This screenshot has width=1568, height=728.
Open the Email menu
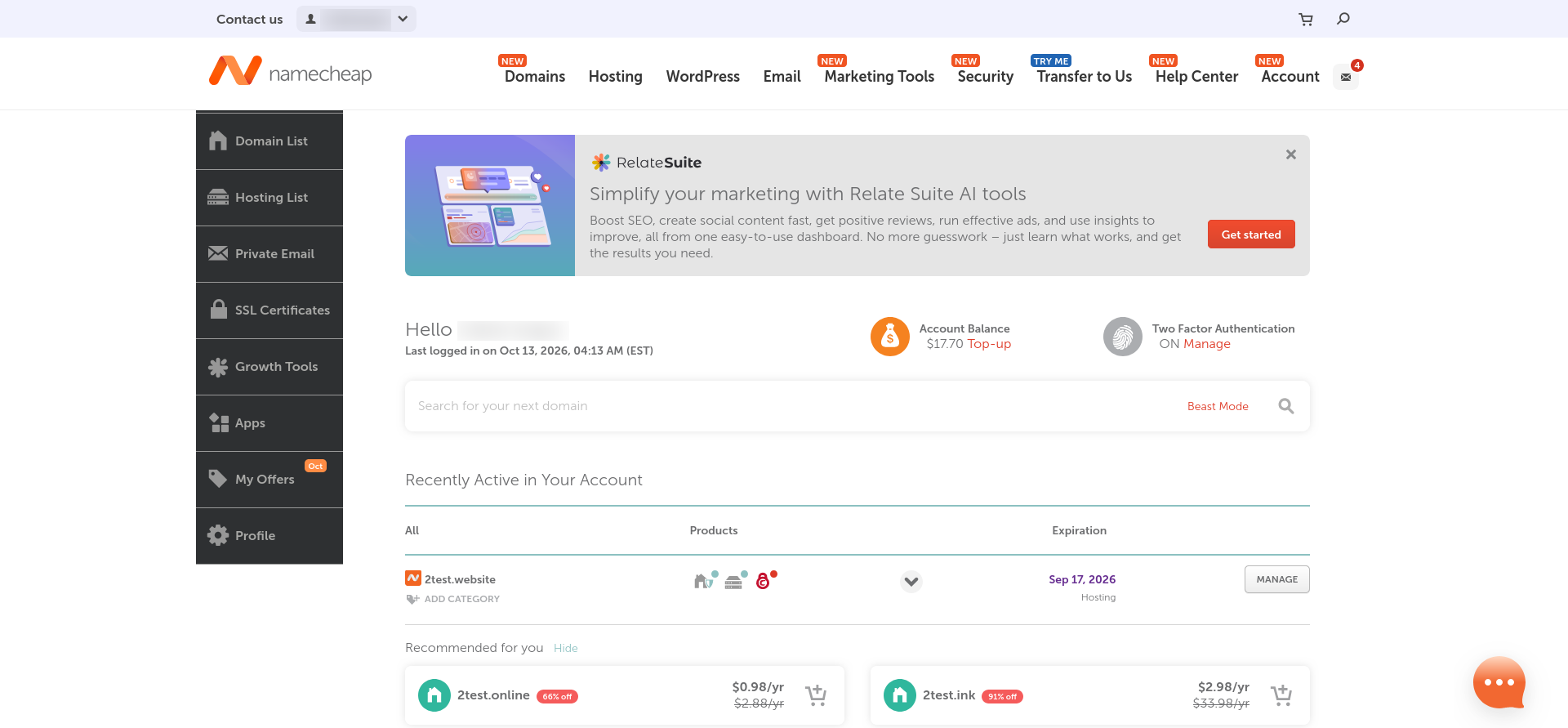tap(782, 76)
